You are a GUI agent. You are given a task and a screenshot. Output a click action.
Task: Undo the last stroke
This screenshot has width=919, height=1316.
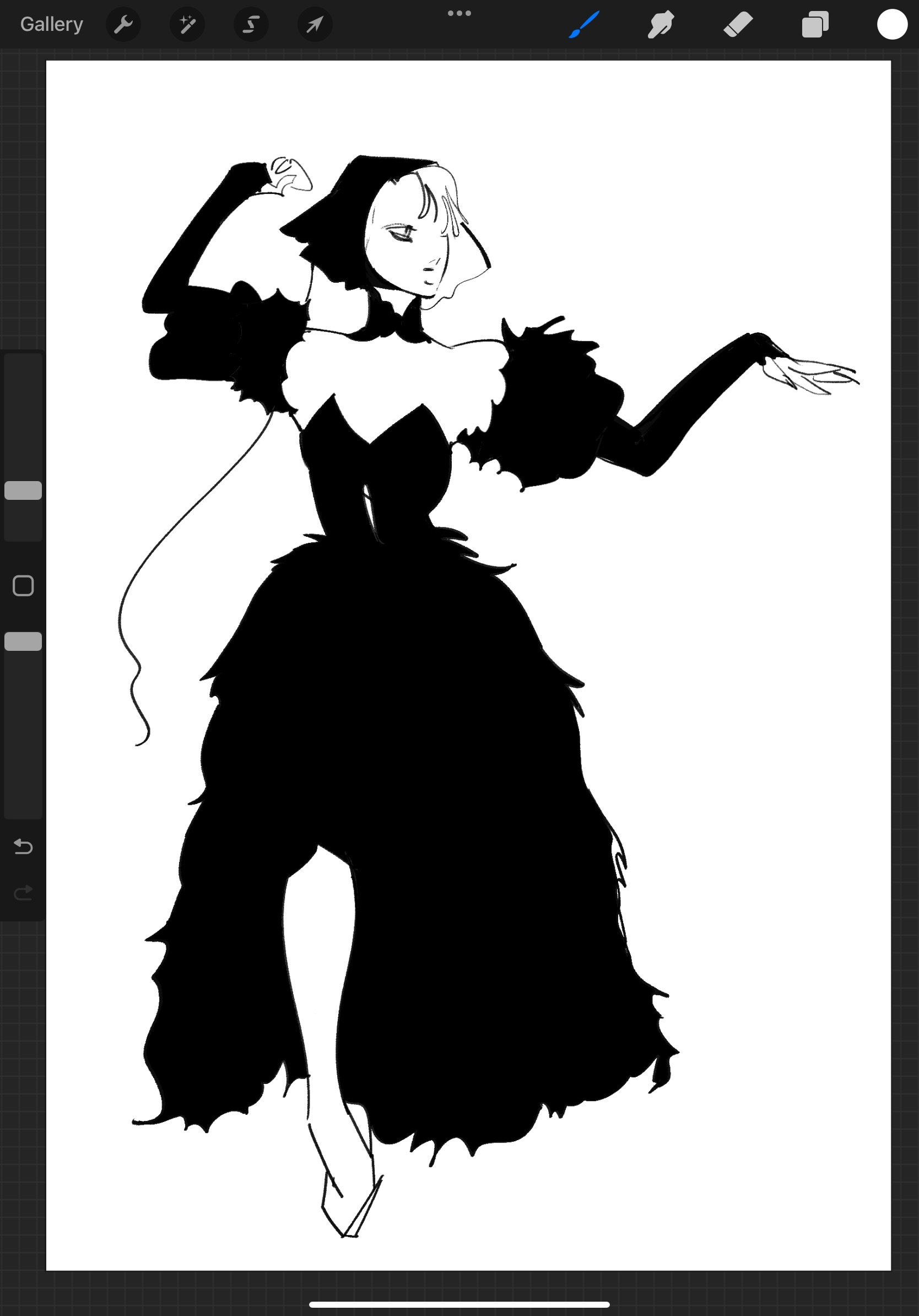pos(23,846)
